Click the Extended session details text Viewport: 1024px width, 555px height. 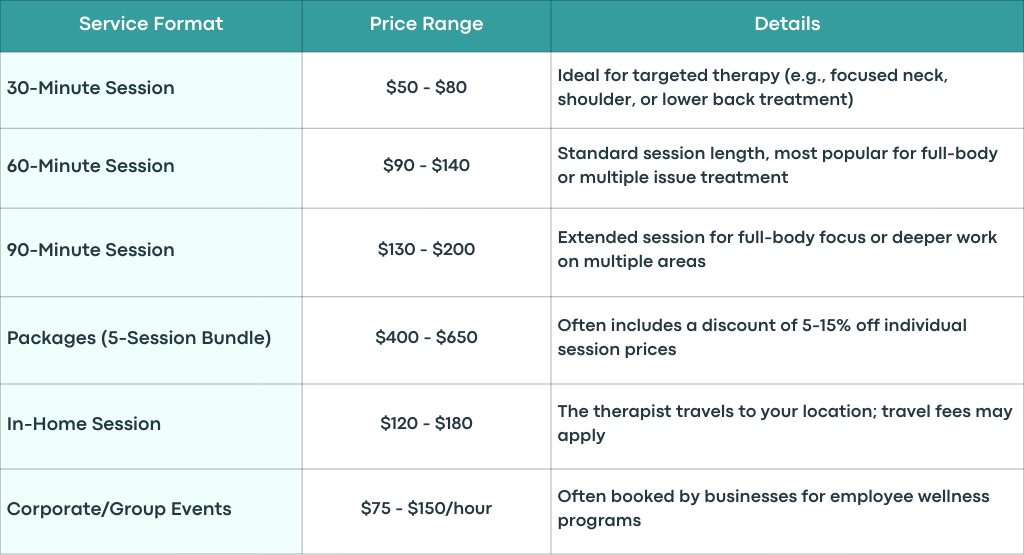777,249
